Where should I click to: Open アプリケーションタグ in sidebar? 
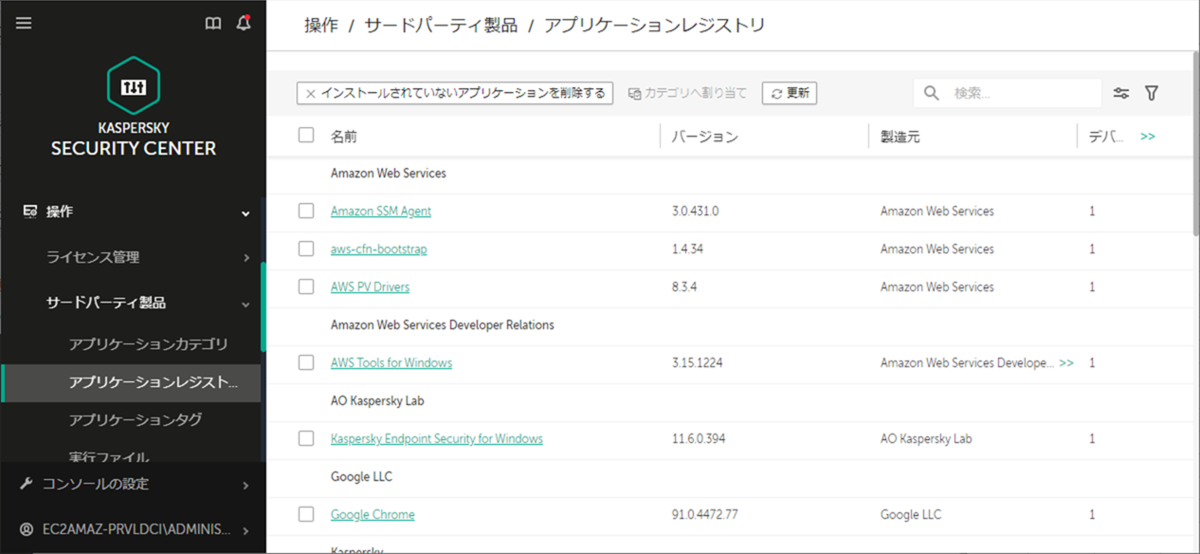coord(135,419)
